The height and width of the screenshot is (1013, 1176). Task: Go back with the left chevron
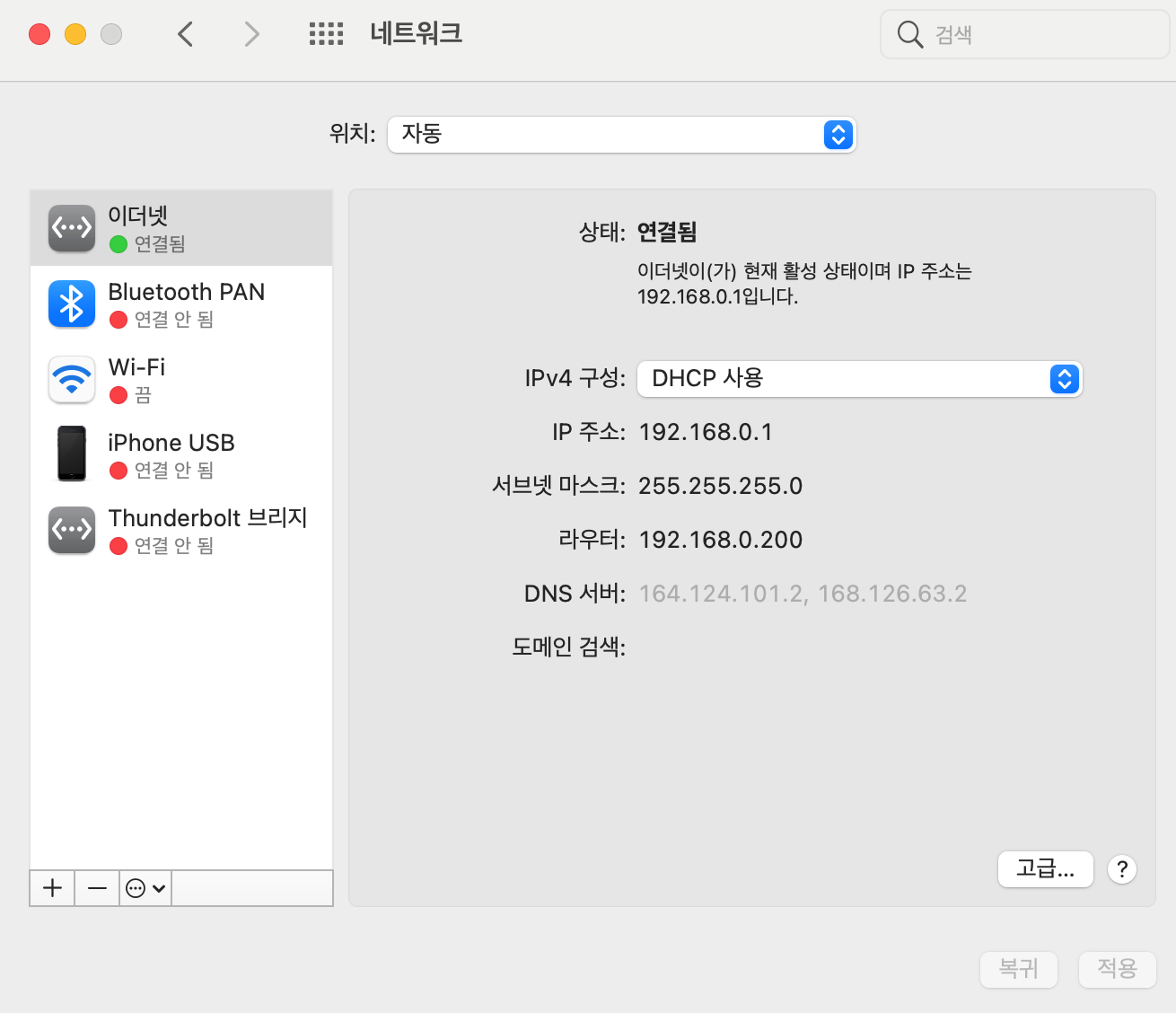tap(186, 34)
